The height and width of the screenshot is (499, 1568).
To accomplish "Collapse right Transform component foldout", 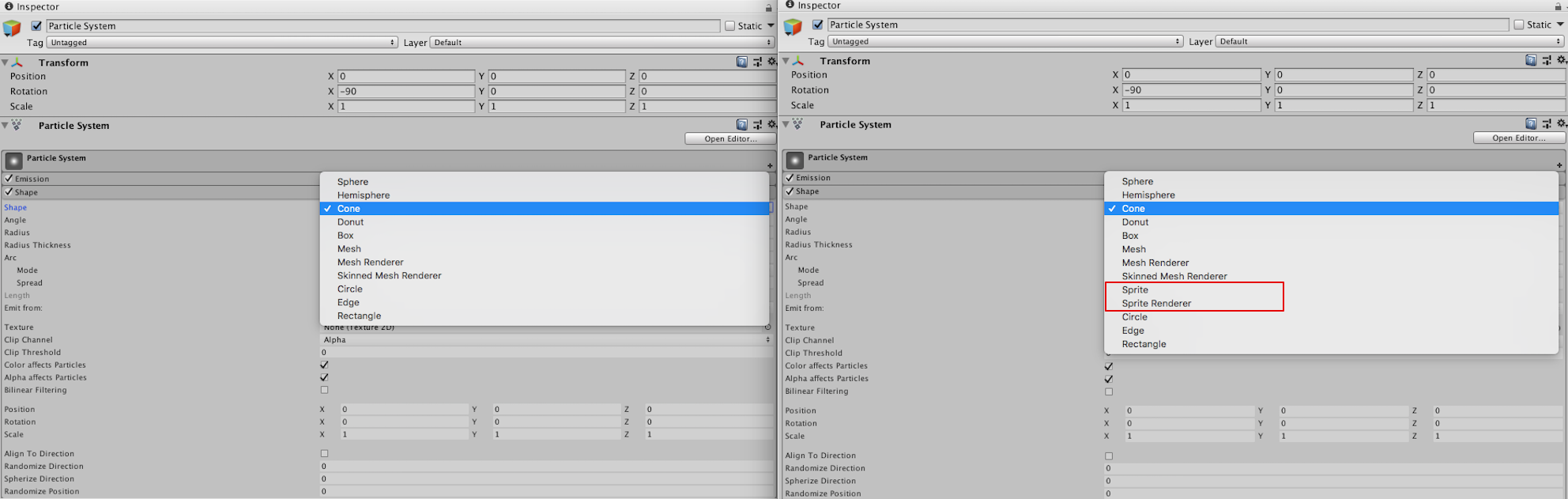I will [786, 61].
